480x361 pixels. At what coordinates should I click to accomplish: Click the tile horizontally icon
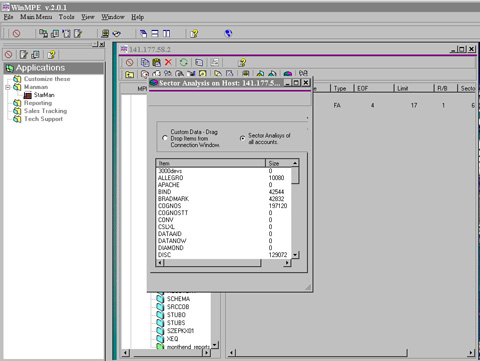155,33
